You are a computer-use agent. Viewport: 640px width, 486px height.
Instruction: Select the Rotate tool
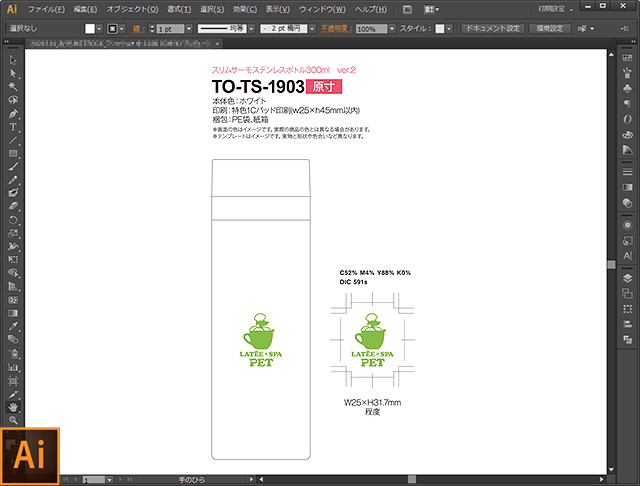coord(13,219)
